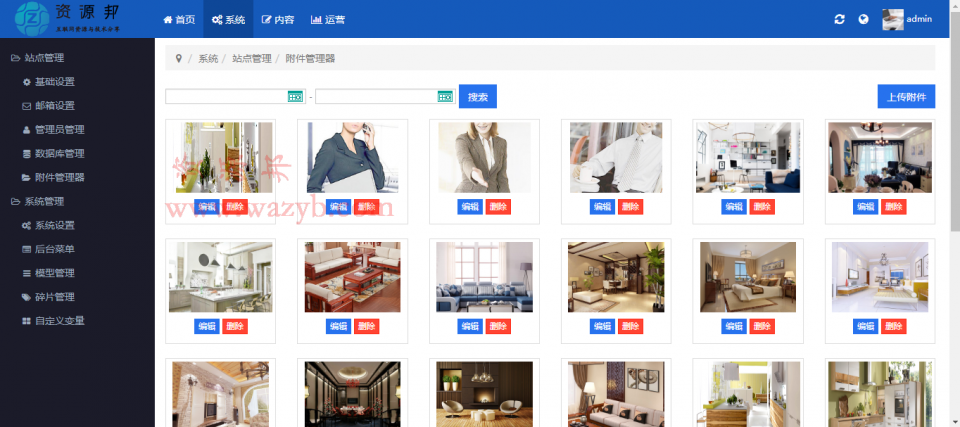
Task: Click 删除 under woman on phone image
Action: pos(367,207)
